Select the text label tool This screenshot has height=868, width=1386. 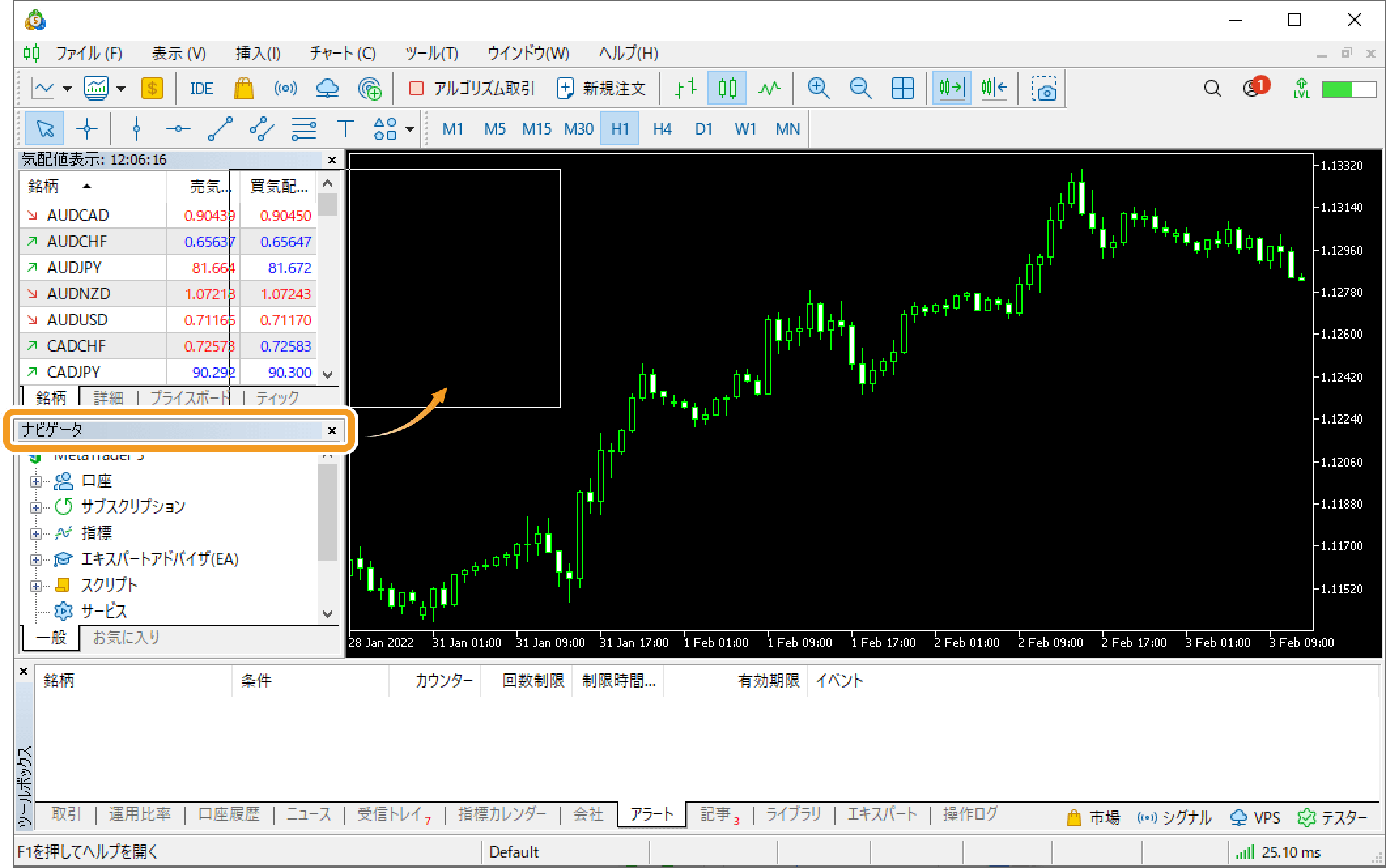pyautogui.click(x=345, y=129)
